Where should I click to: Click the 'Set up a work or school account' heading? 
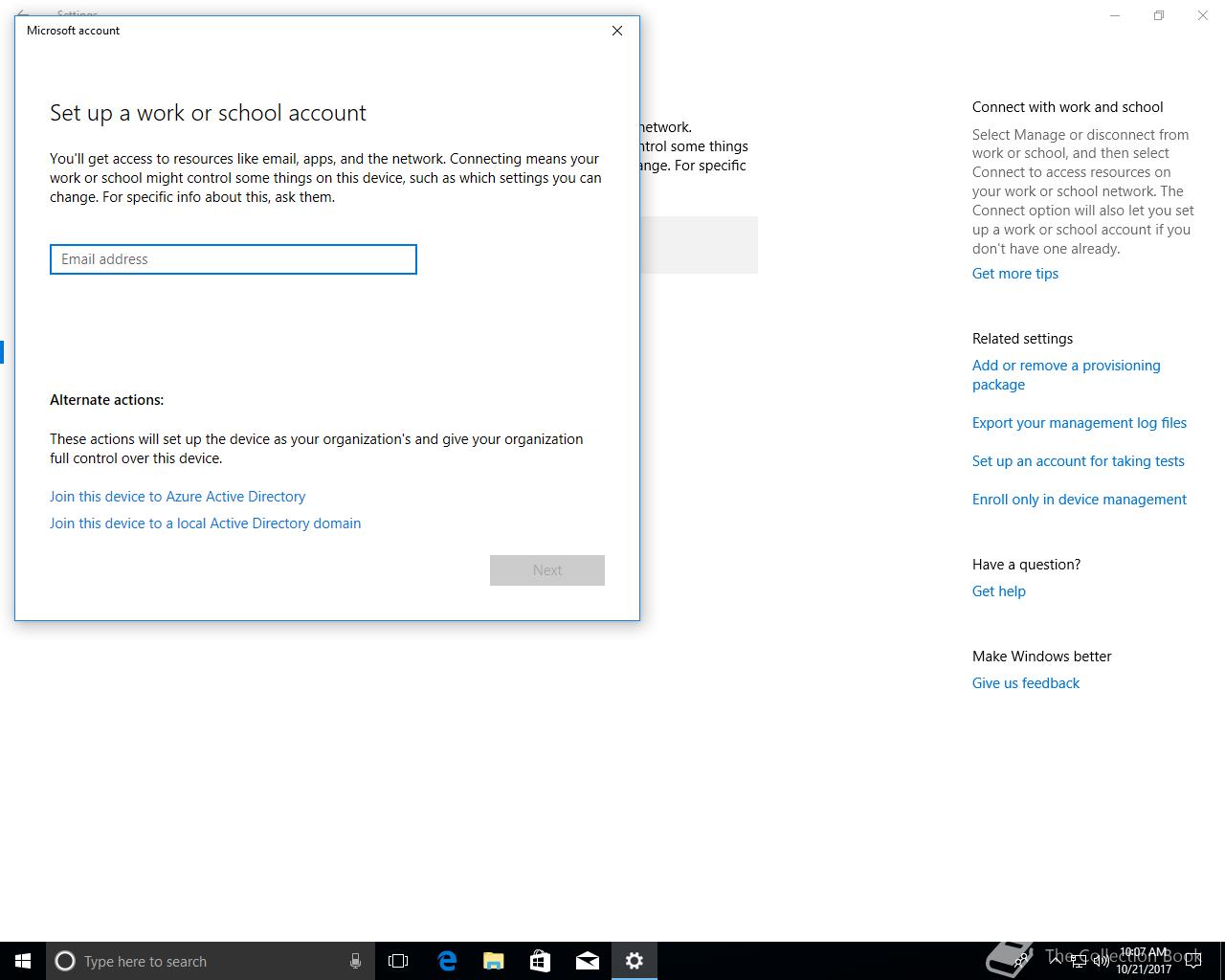pos(208,113)
